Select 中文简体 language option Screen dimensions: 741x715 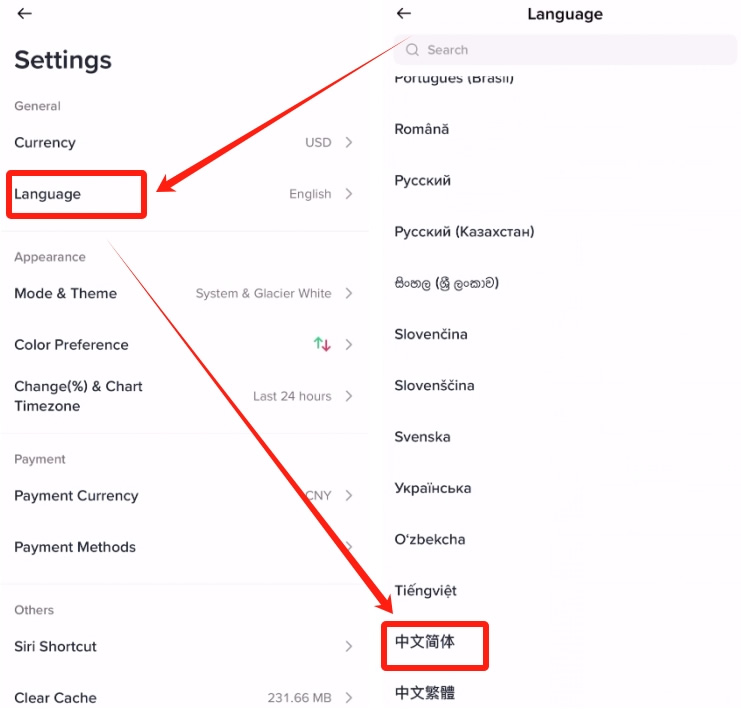(425, 642)
